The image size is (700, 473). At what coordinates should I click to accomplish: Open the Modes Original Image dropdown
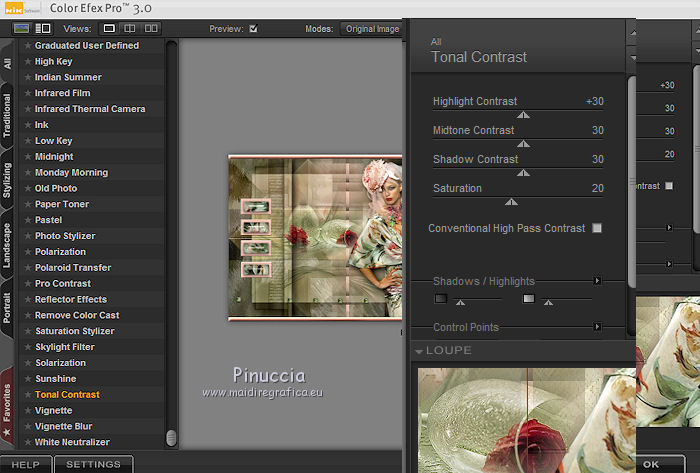[371, 29]
